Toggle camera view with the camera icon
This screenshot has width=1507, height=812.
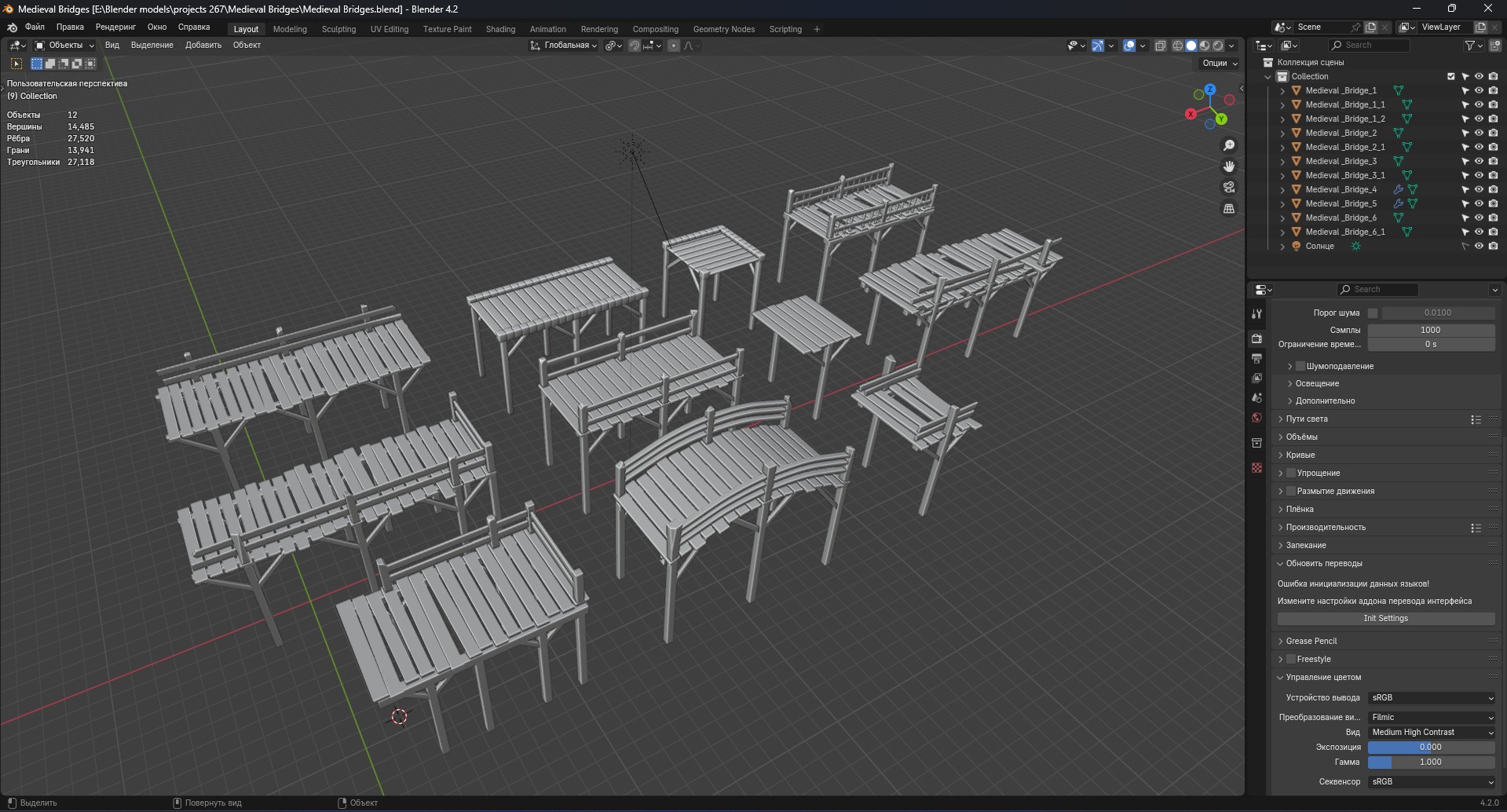(1229, 188)
